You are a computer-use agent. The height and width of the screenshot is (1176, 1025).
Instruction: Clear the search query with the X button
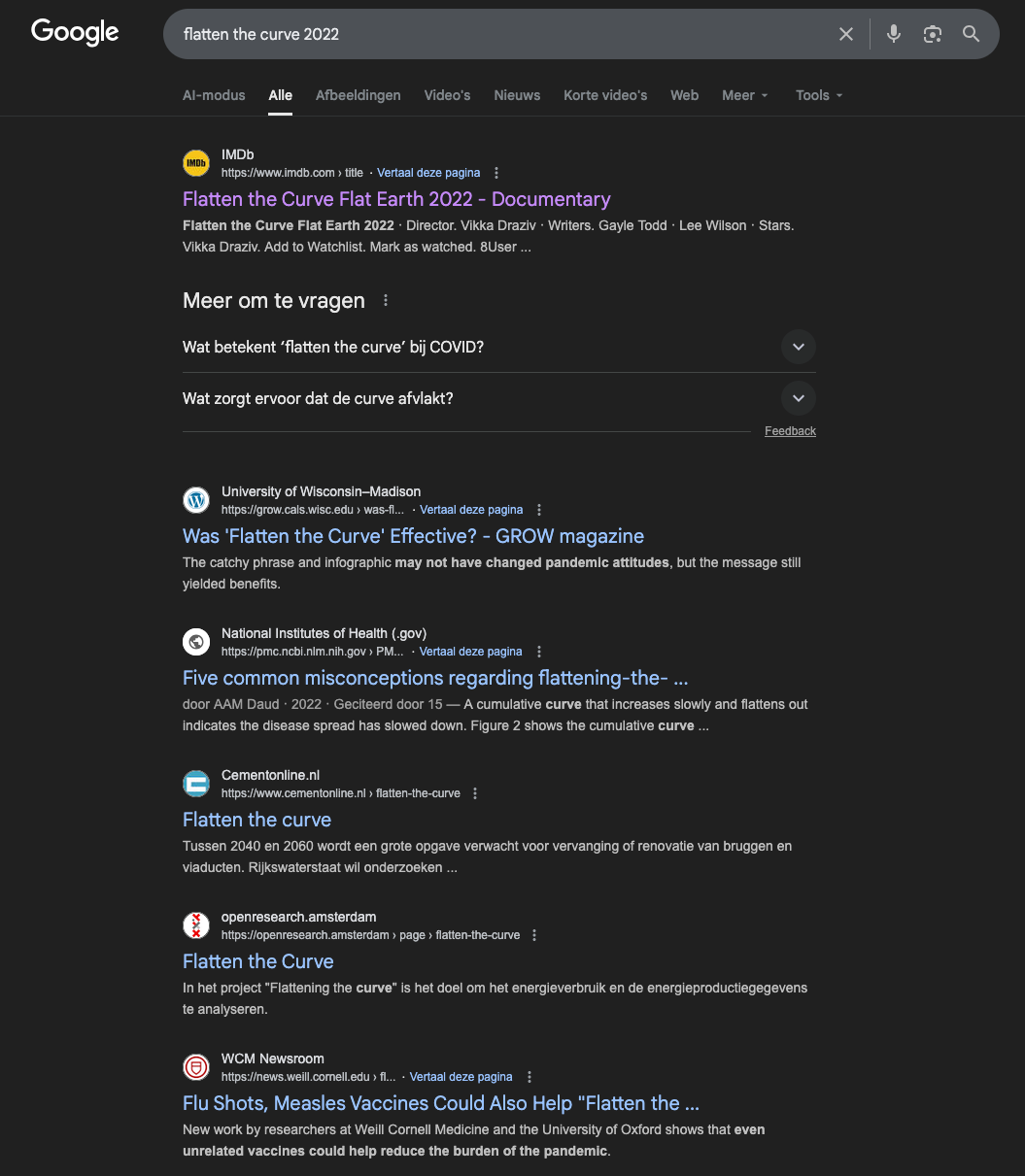845,33
